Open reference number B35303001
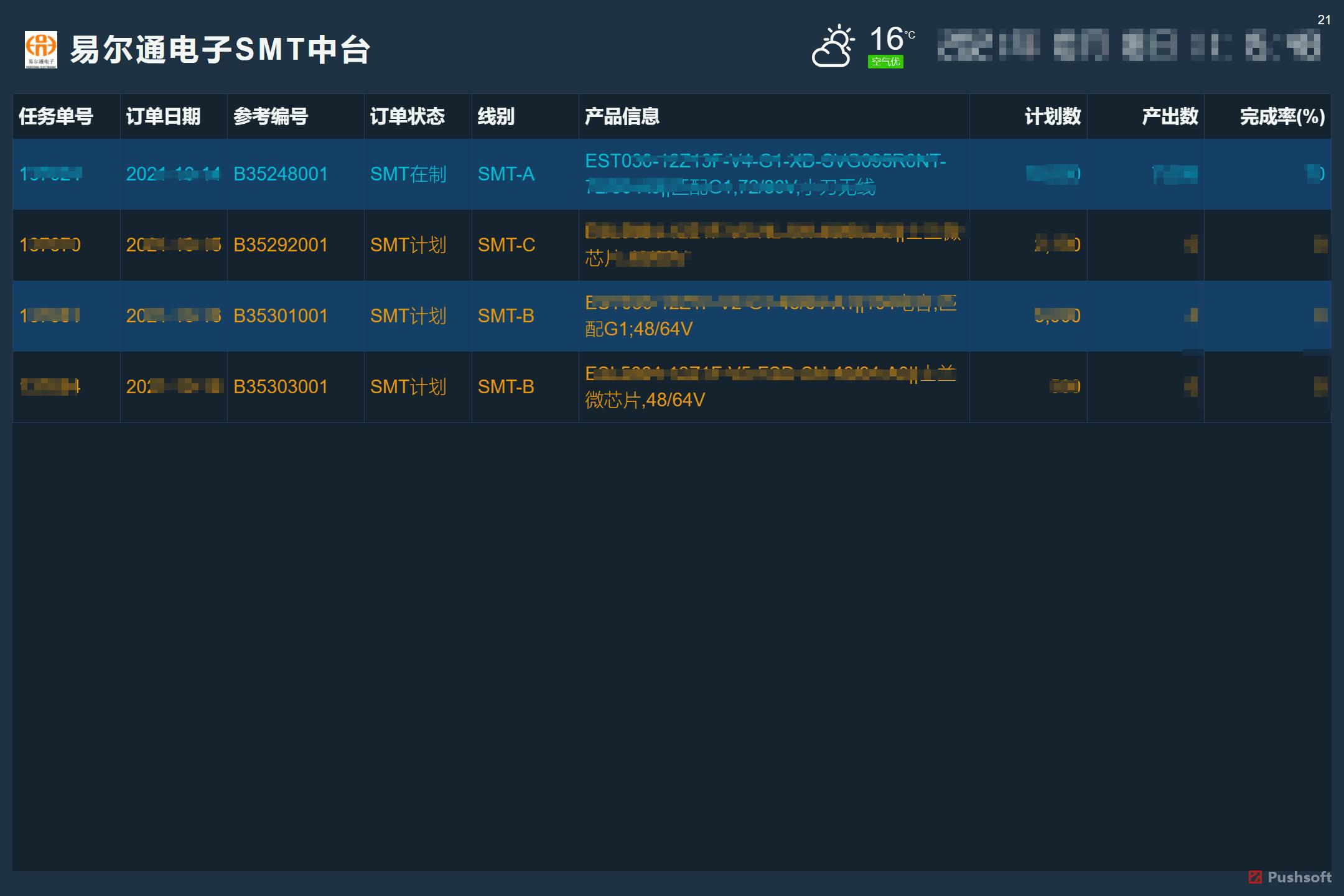Screen dimensions: 1344x896 [x=280, y=387]
